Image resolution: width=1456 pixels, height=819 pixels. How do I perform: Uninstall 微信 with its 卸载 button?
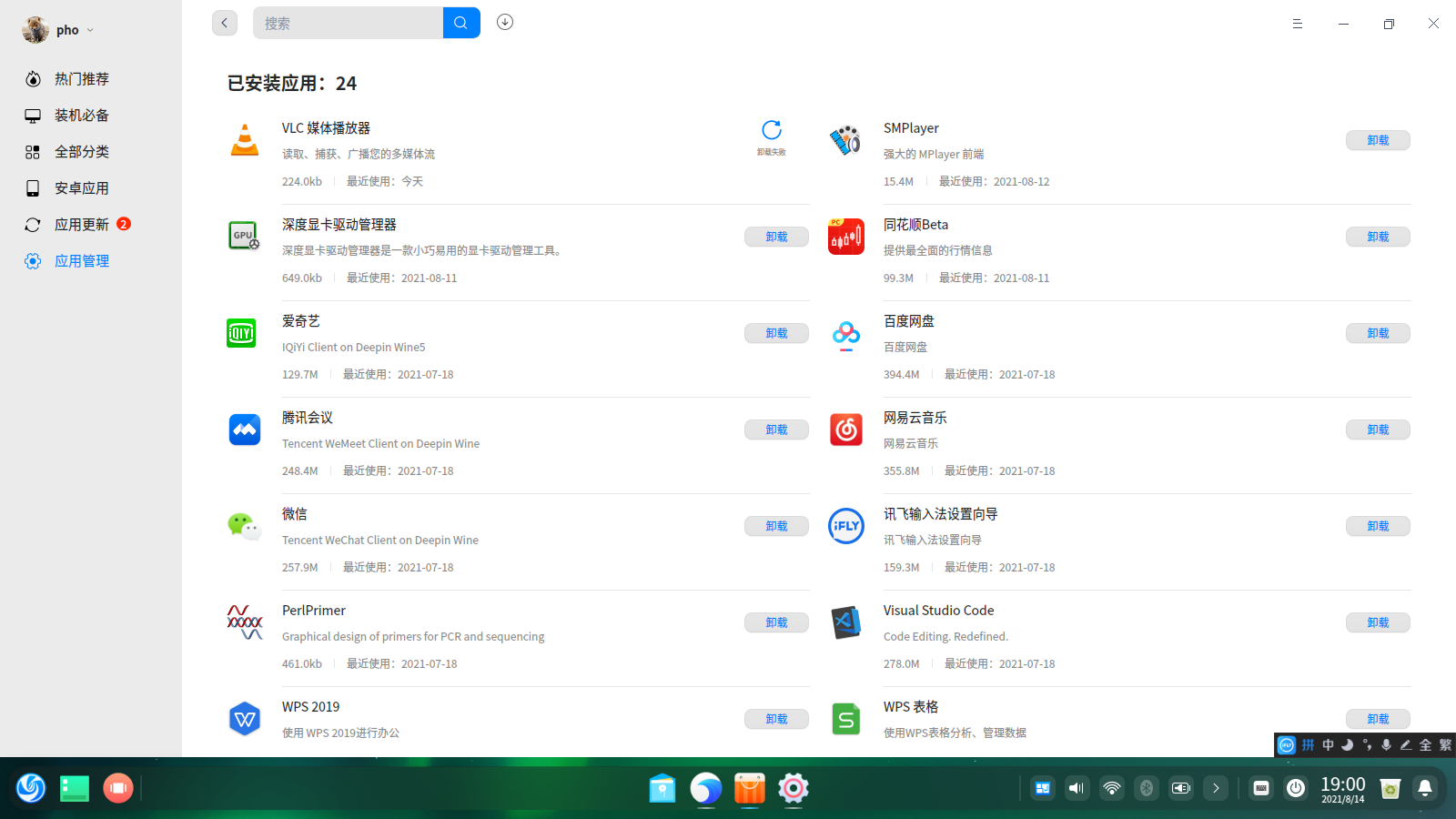tap(776, 526)
